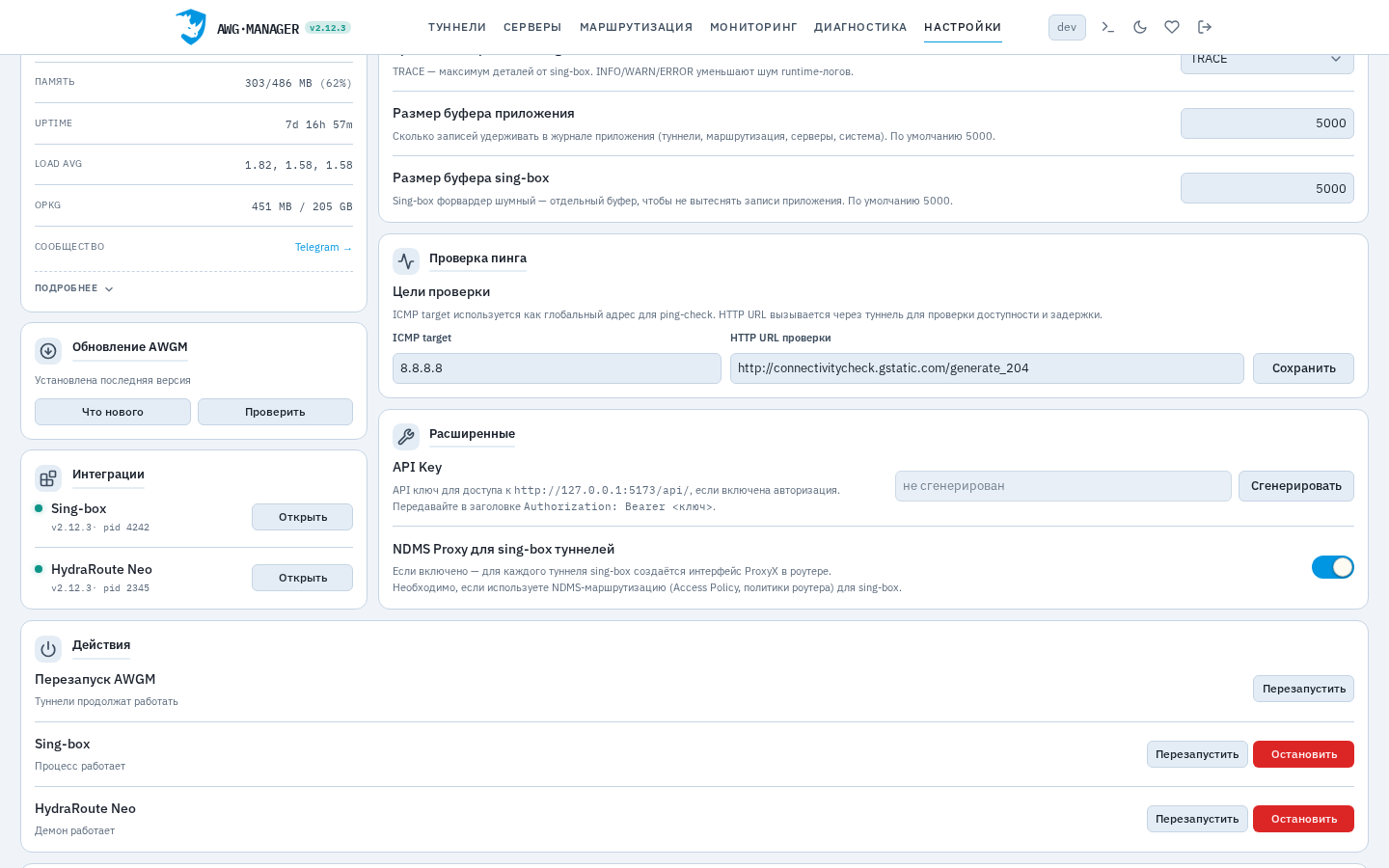The width and height of the screenshot is (1389, 868).
Task: Open the TRACE log level dropdown
Action: coord(1267,59)
